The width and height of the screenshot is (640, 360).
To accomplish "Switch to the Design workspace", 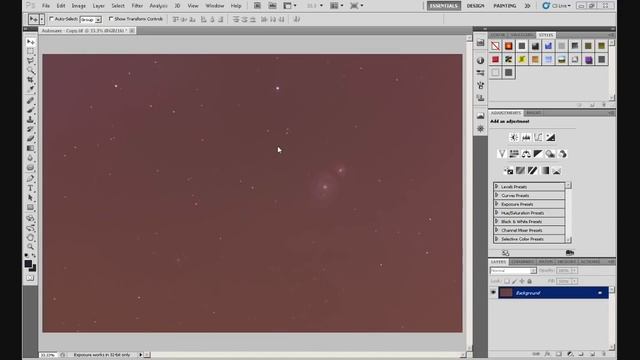I will (476, 6).
